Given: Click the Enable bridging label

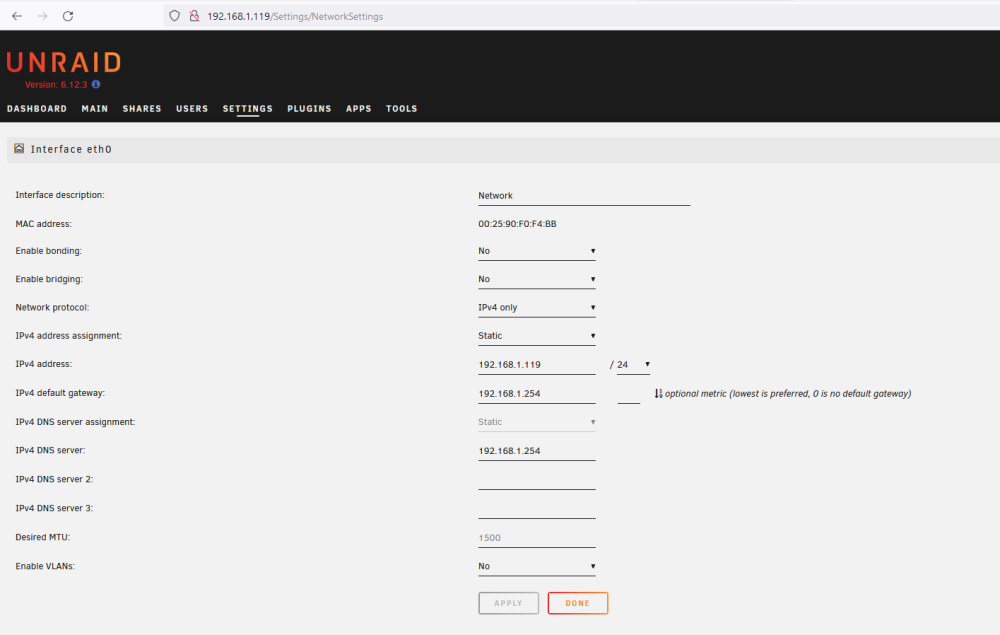Looking at the screenshot, I should [x=49, y=279].
